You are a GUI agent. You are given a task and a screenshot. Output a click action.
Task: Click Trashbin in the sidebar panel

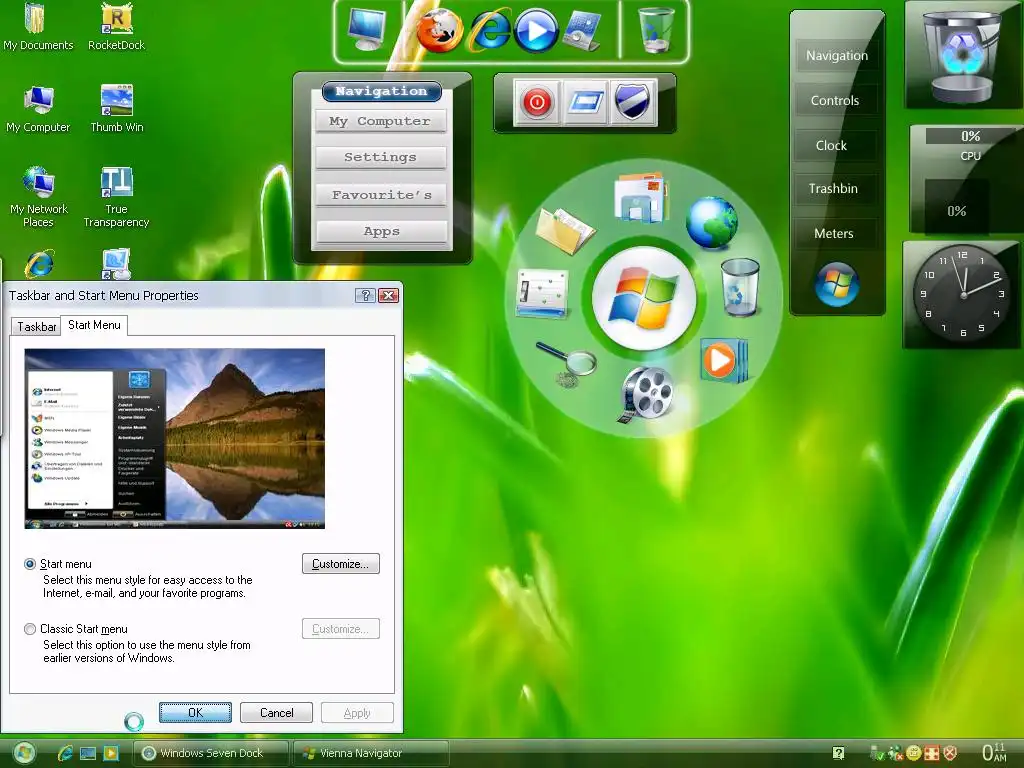(x=833, y=188)
